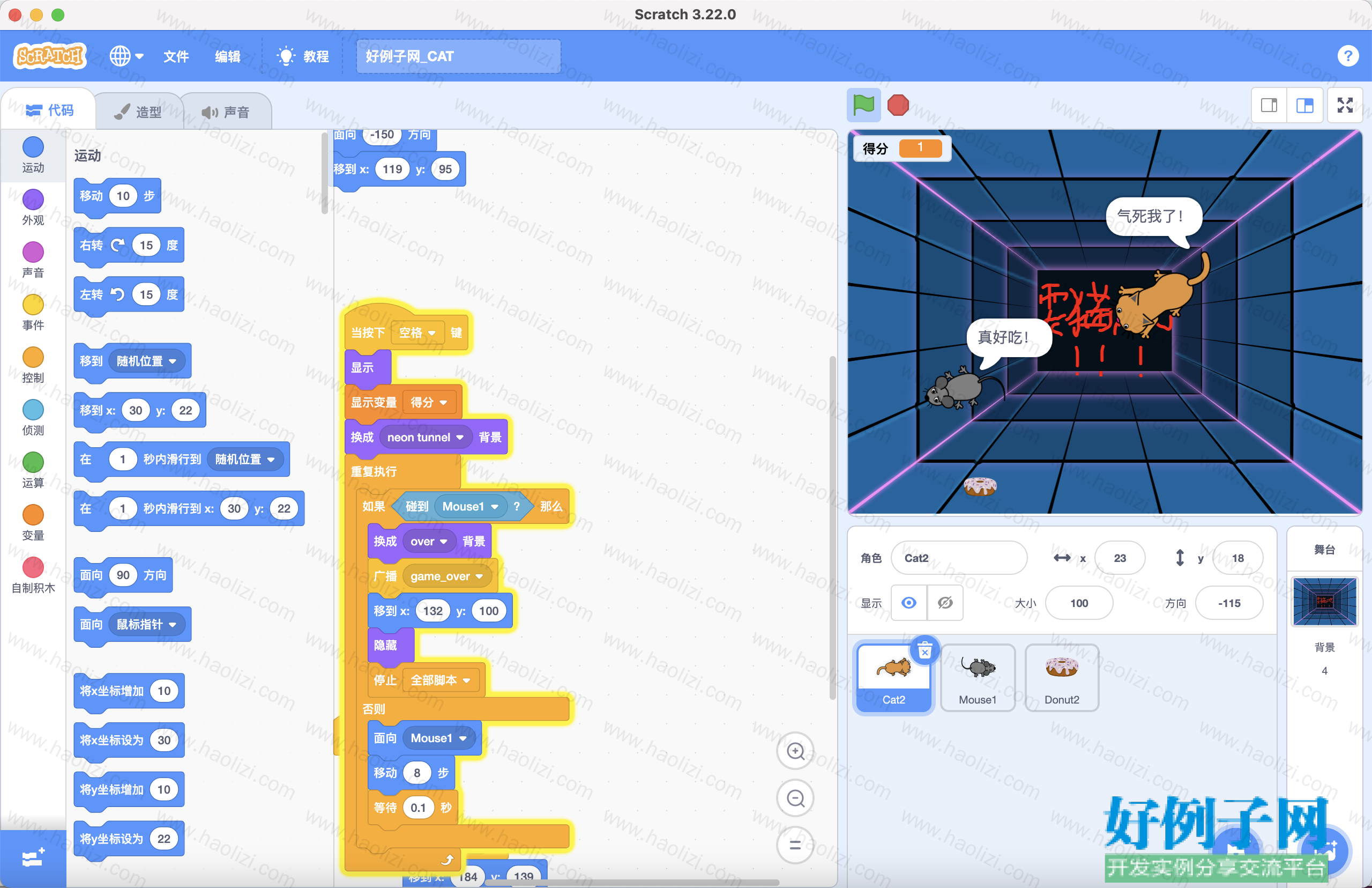The width and height of the screenshot is (1372, 888).
Task: Click the 移动 10 步 palette block
Action: point(117,196)
